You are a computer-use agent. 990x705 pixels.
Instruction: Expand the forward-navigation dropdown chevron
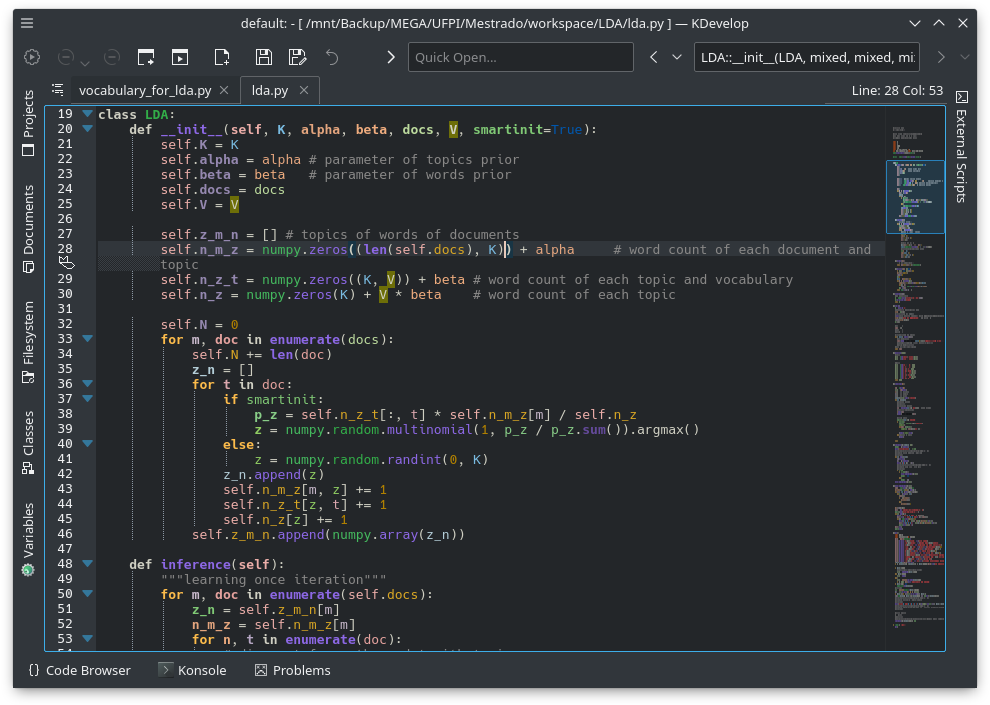(x=964, y=57)
